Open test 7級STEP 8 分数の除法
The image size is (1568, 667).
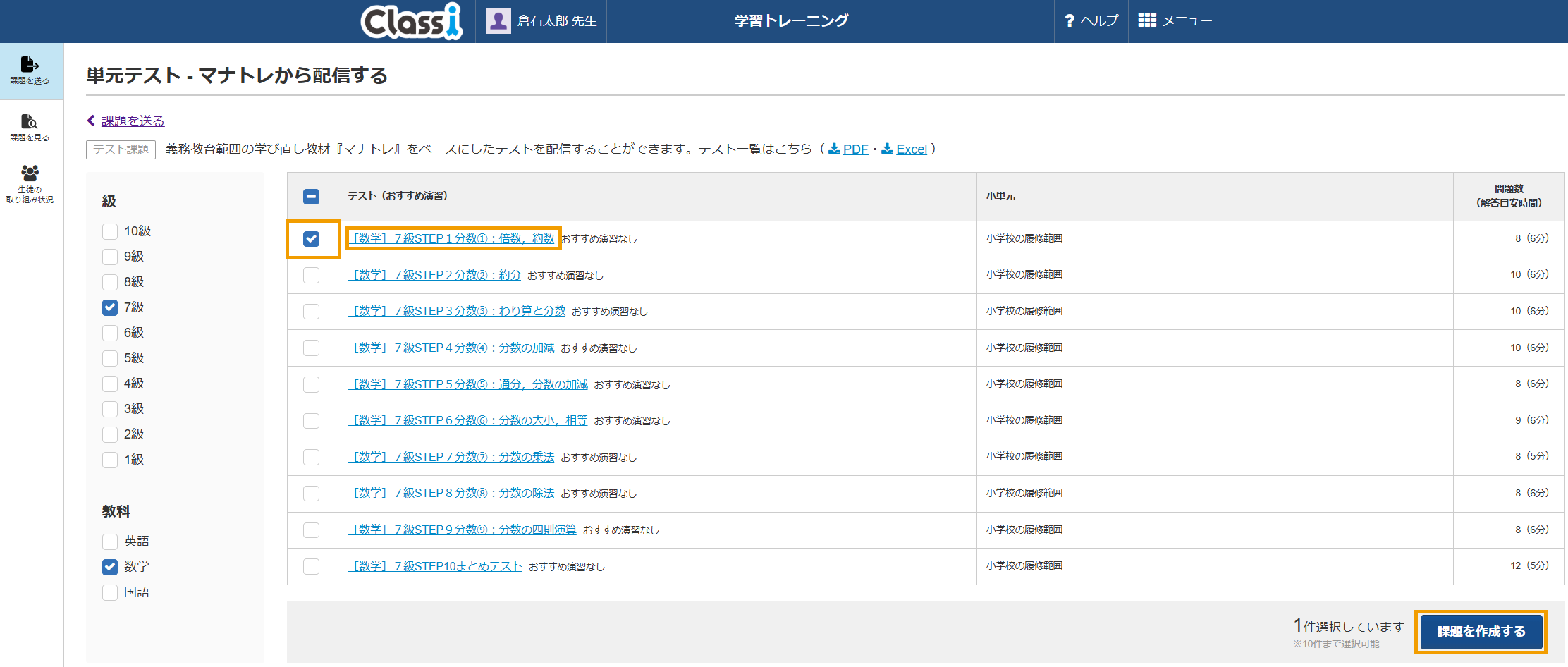tap(451, 493)
